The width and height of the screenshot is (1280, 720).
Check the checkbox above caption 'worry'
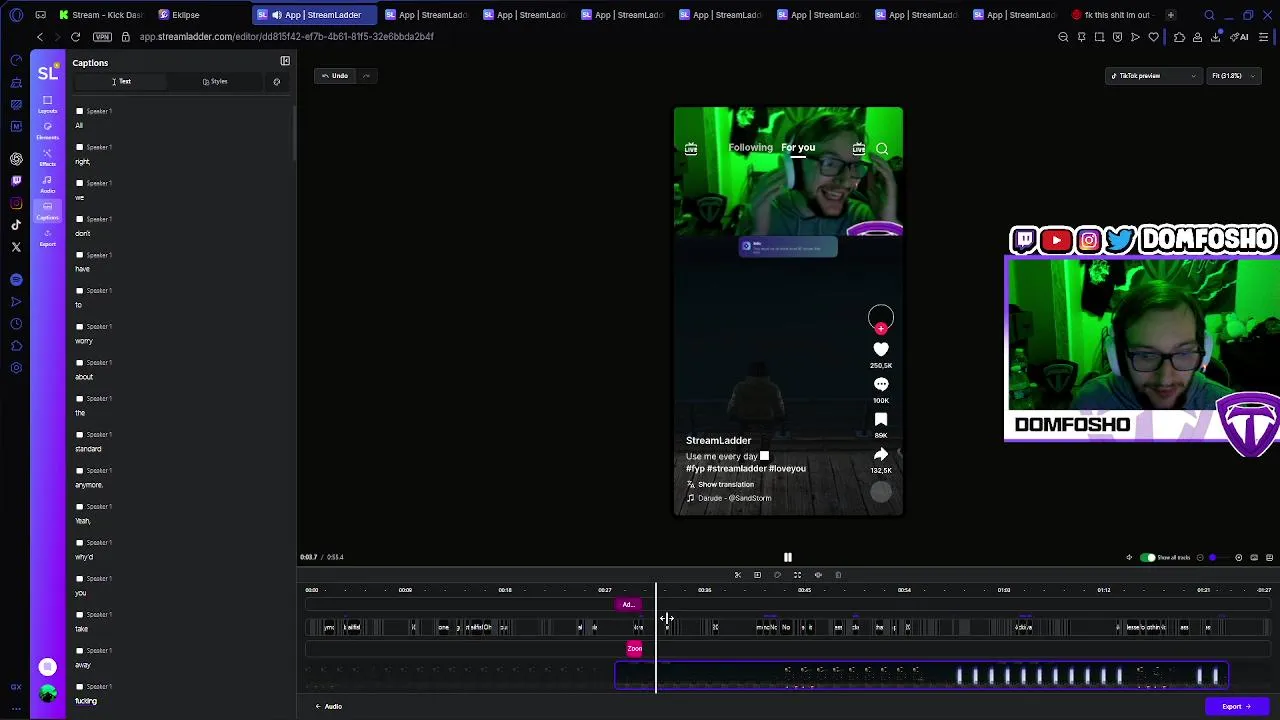[x=79, y=327]
